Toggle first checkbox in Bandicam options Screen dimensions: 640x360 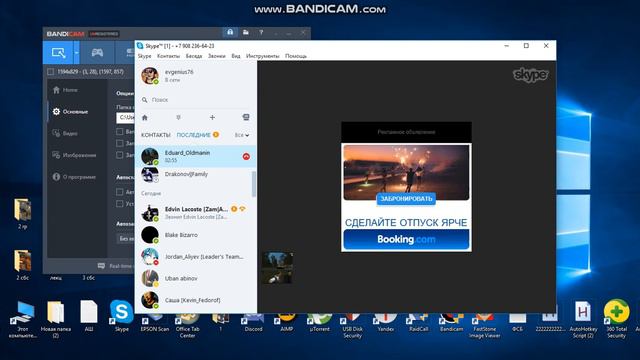coord(120,131)
